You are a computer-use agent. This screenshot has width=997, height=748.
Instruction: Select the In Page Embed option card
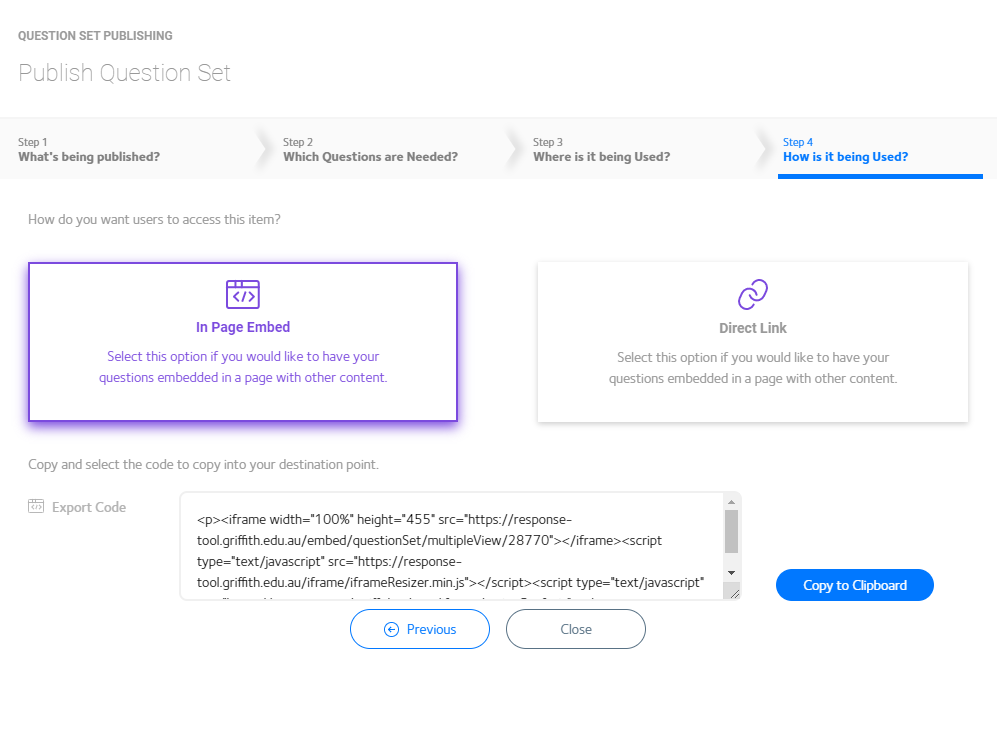point(243,342)
